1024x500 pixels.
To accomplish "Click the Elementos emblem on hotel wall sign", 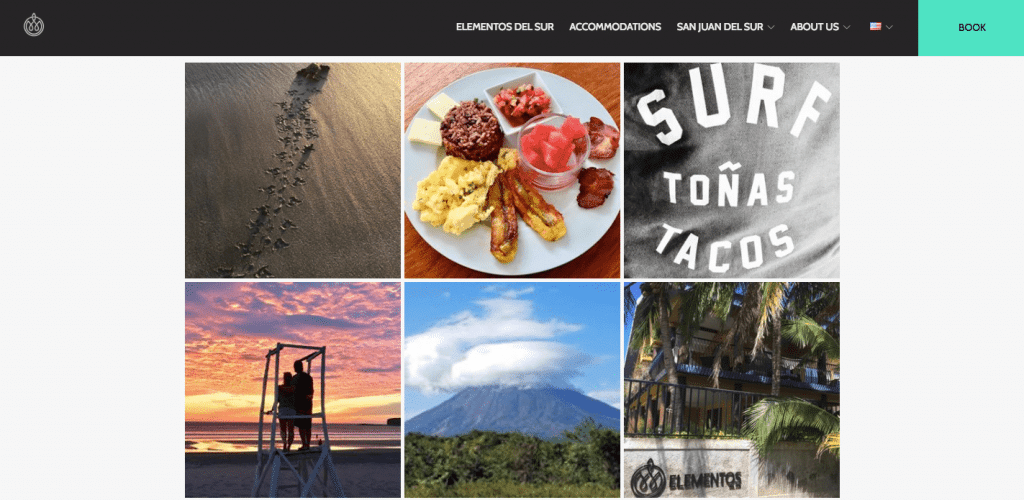I will click(x=648, y=477).
